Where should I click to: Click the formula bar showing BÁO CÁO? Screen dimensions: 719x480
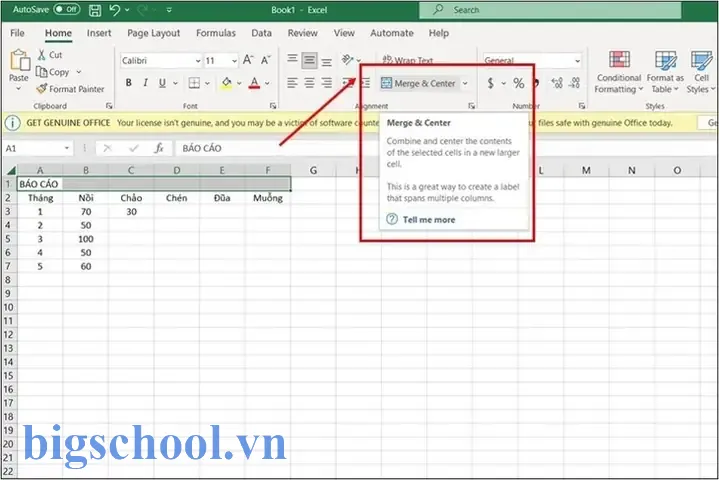pyautogui.click(x=445, y=148)
